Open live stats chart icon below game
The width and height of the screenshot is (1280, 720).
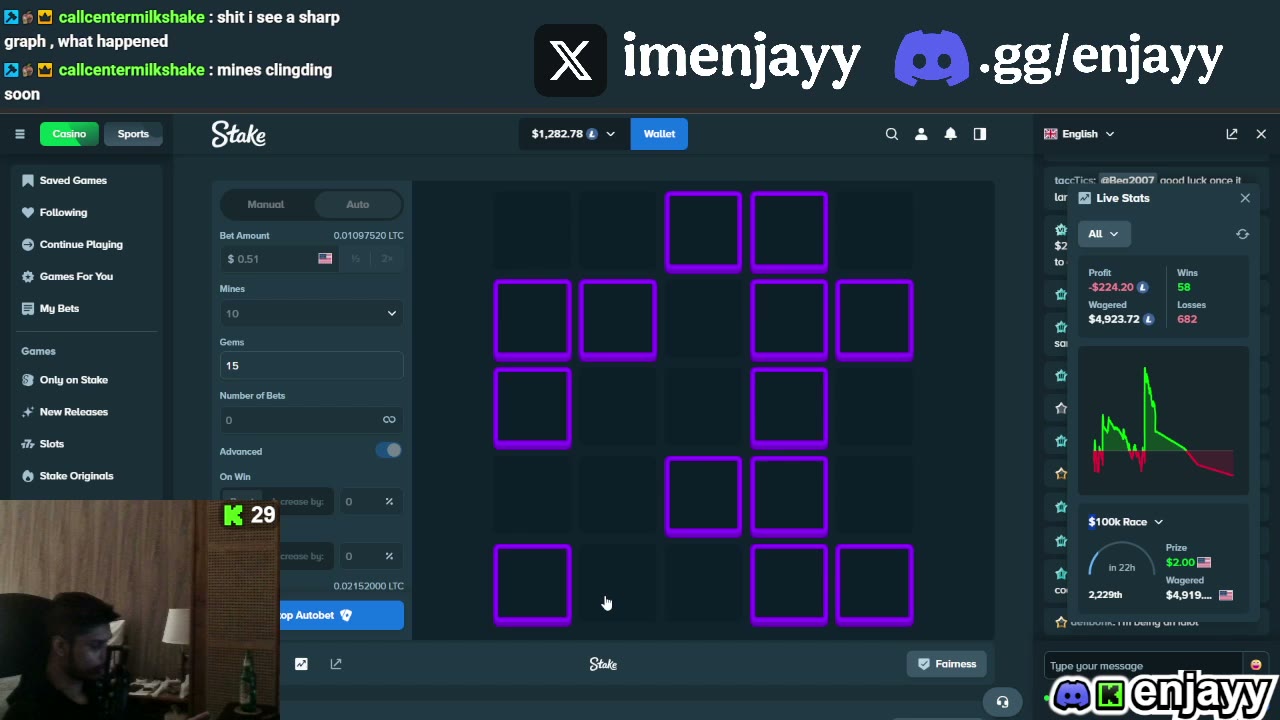coord(301,664)
